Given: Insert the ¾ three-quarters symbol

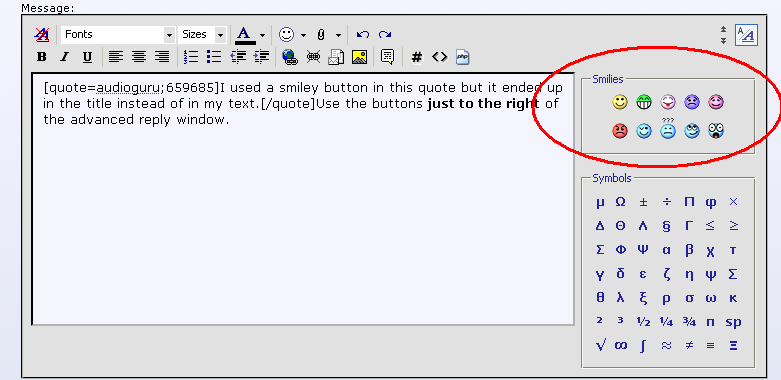Looking at the screenshot, I should [x=689, y=322].
